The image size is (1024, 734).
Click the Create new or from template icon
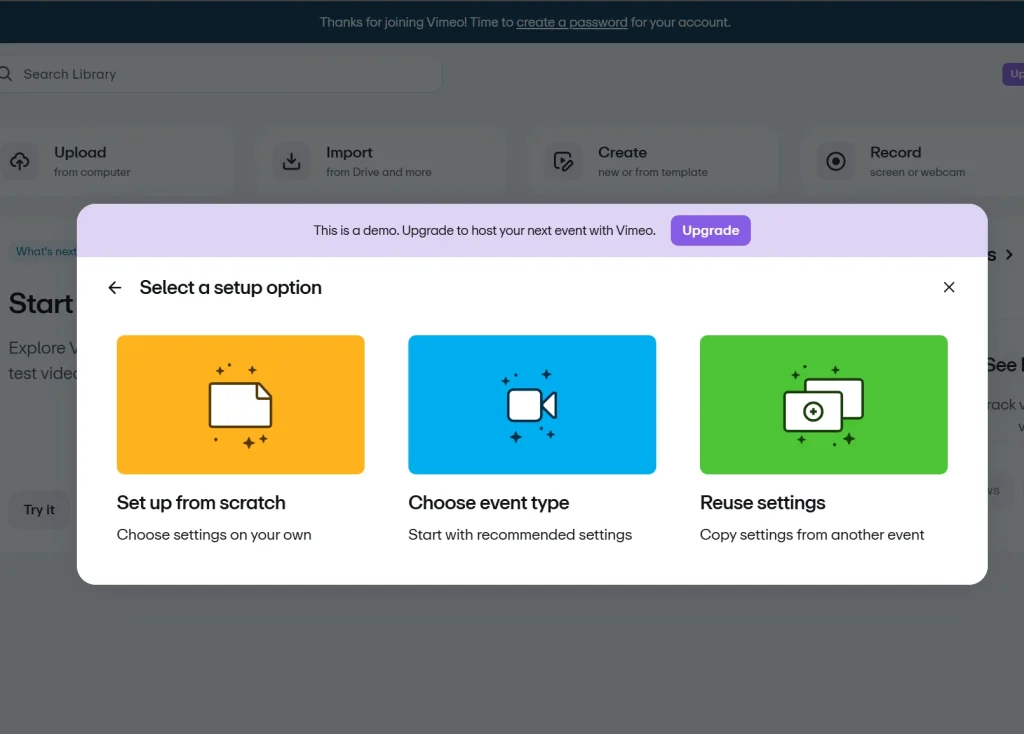tap(564, 161)
